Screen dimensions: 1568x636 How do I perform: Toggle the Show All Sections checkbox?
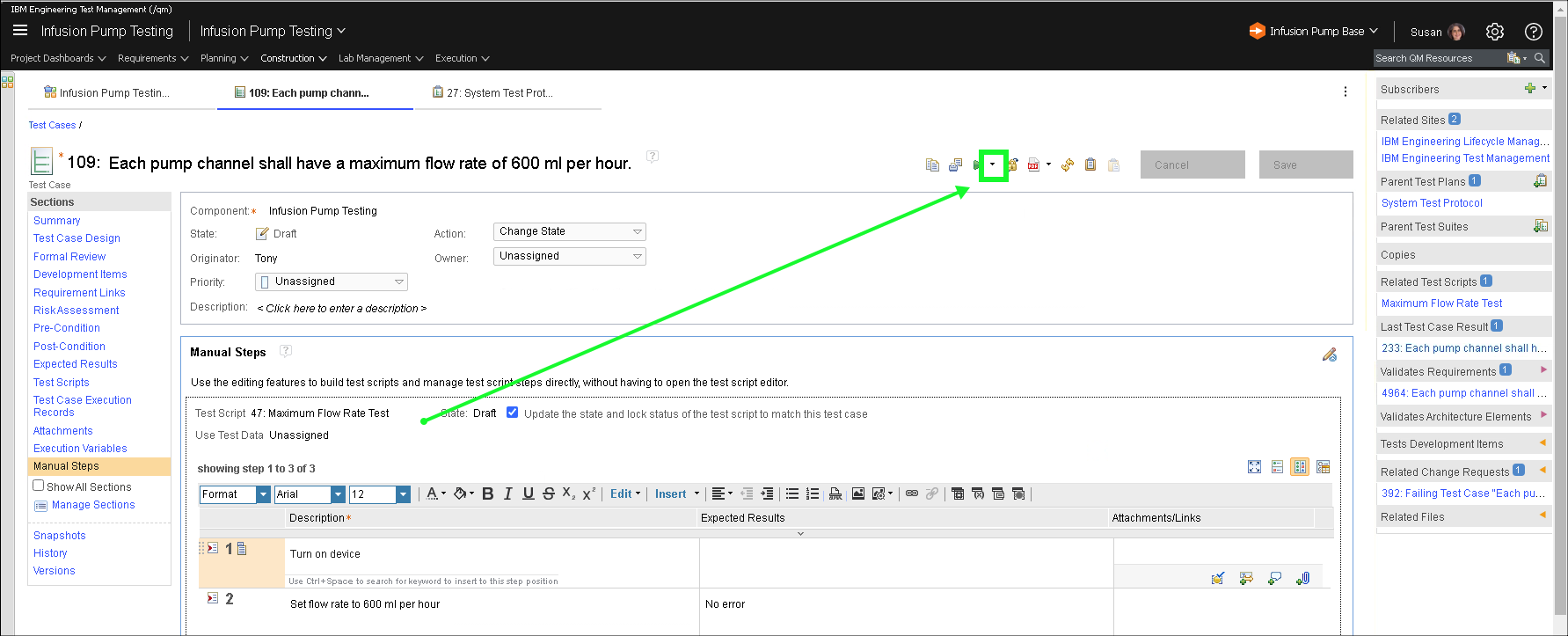39,486
